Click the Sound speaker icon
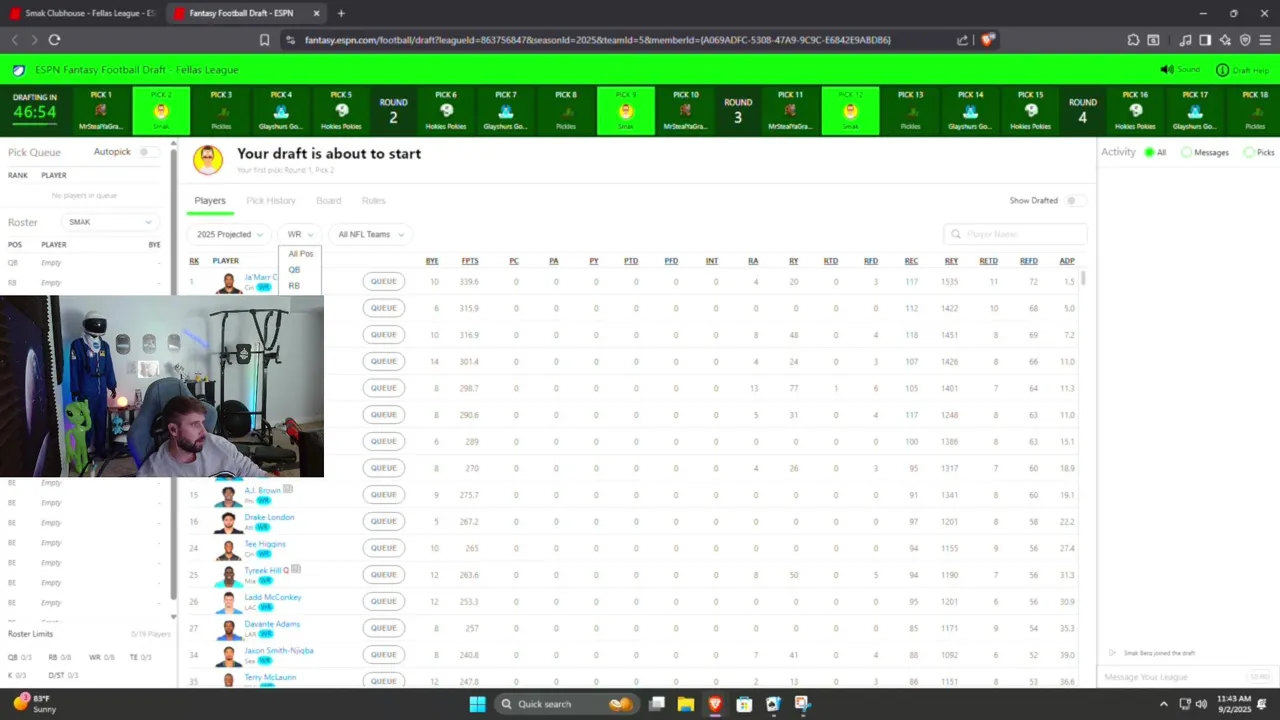Viewport: 1280px width, 720px height. pos(1166,70)
